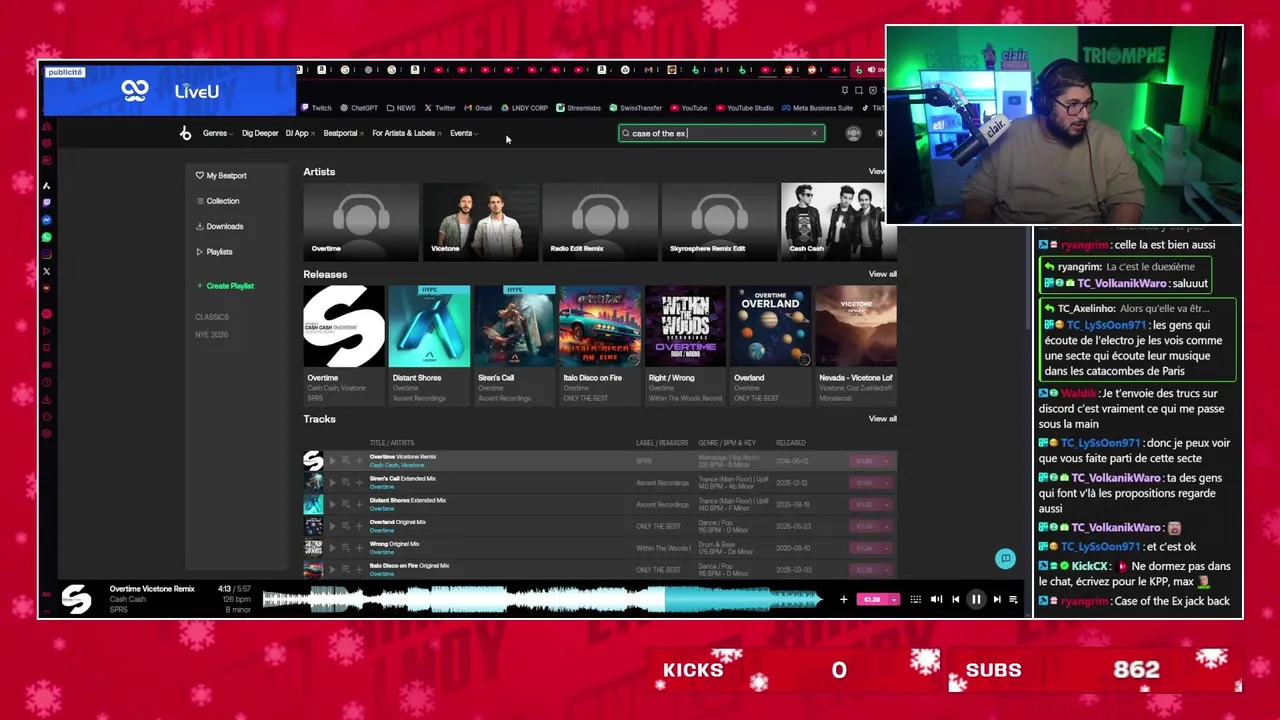Open the Streamlabs bookmark
Viewport: 1280px width, 720px height.
[579, 108]
